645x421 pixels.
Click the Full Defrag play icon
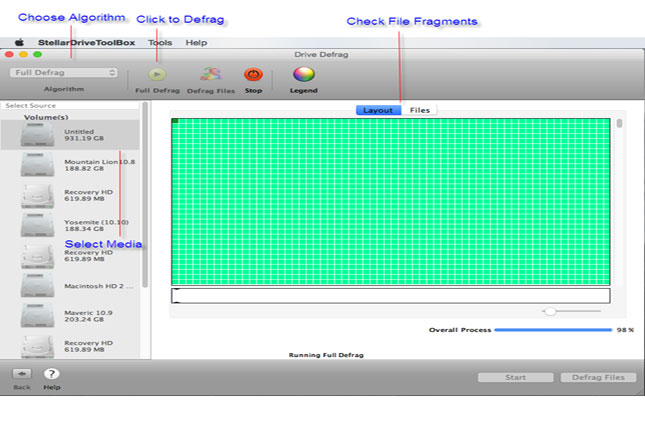157,74
